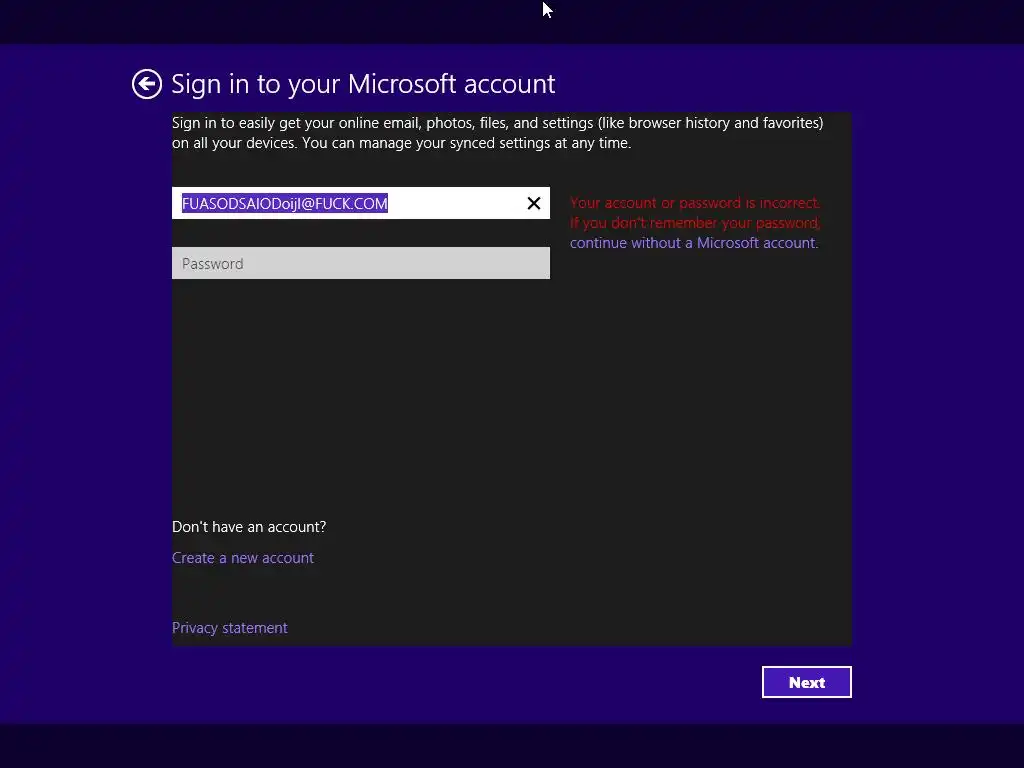Open the continue without a Microsoft account link
The image size is (1024, 768).
pyautogui.click(x=694, y=243)
